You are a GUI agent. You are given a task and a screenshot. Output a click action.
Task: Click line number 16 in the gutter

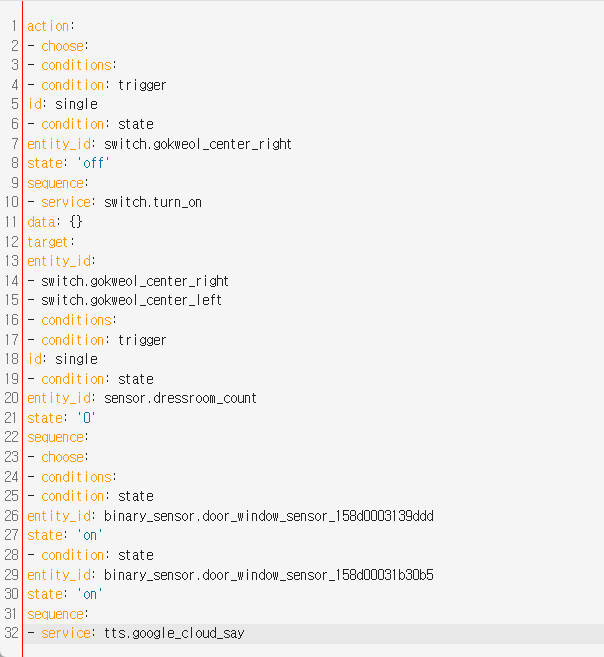click(11, 320)
